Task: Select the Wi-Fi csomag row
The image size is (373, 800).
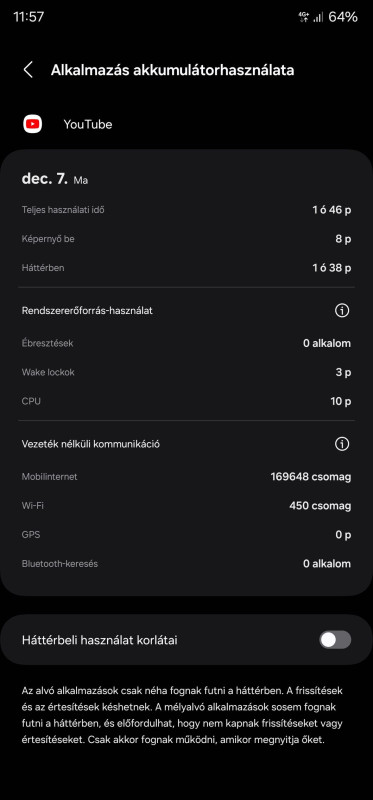Action: [x=186, y=506]
